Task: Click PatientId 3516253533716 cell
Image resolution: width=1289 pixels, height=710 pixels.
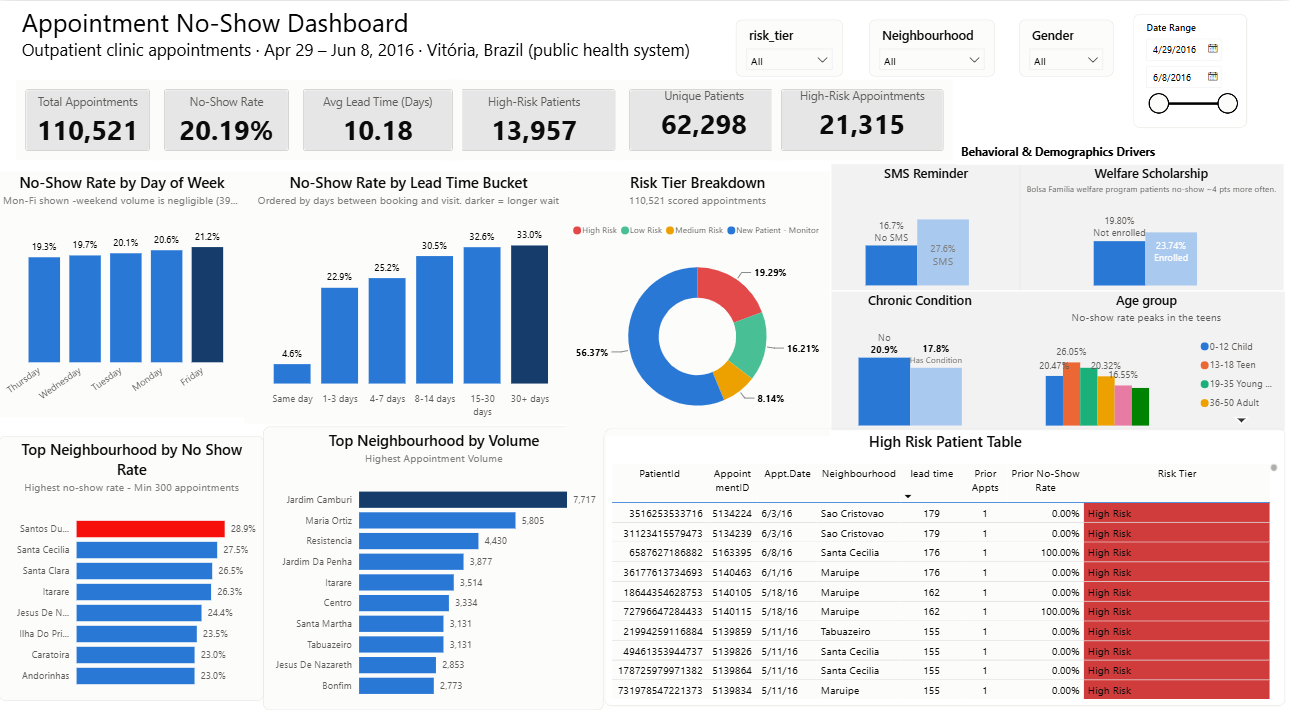Action: [666, 514]
